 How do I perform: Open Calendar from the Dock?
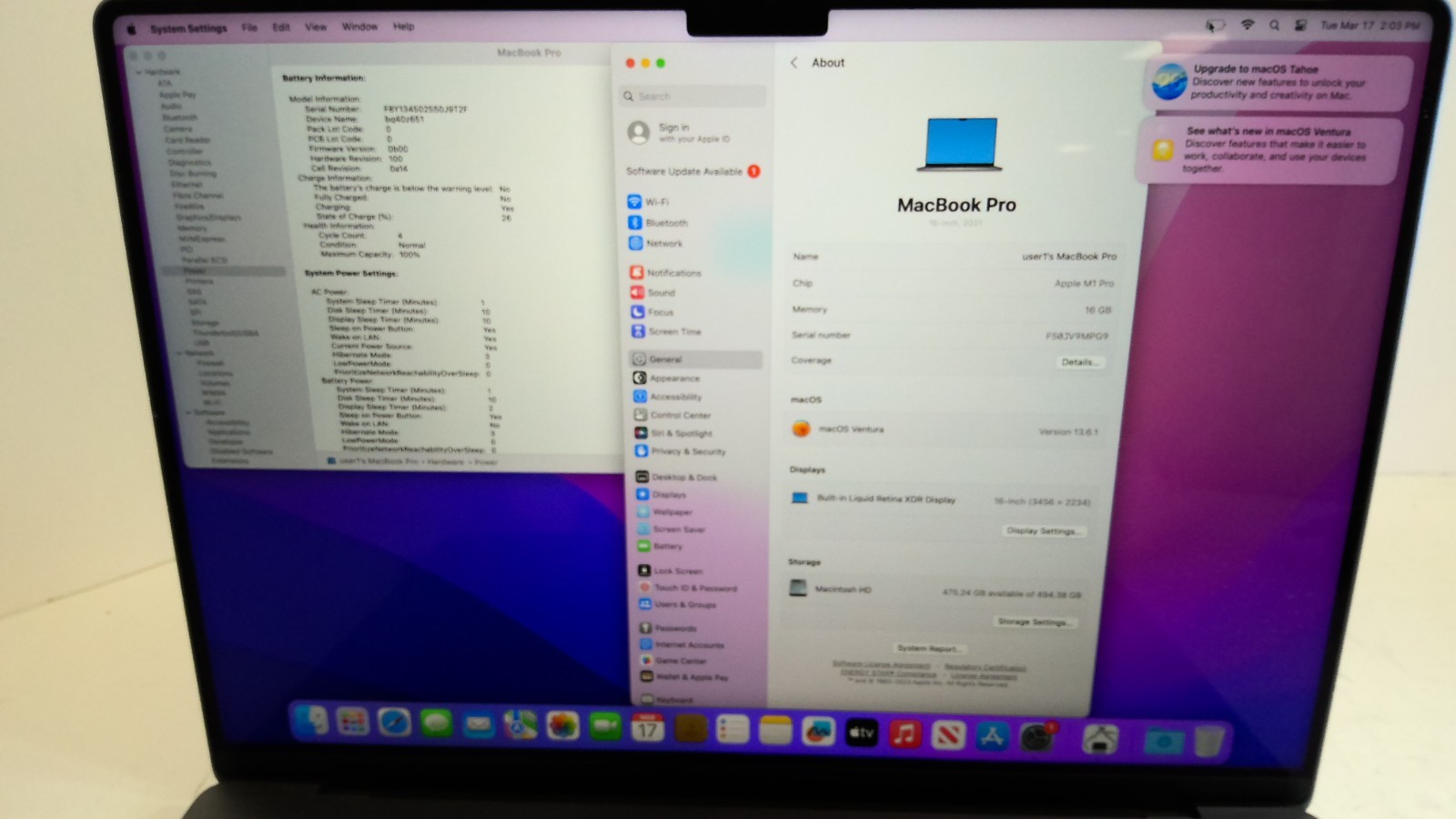(x=648, y=728)
